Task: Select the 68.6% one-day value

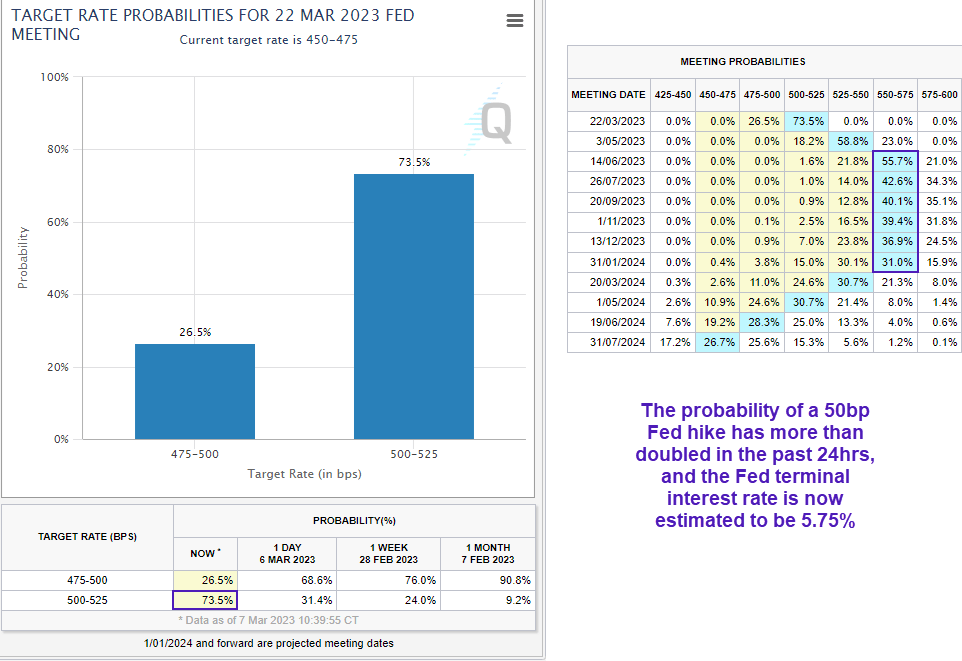Action: coord(287,581)
